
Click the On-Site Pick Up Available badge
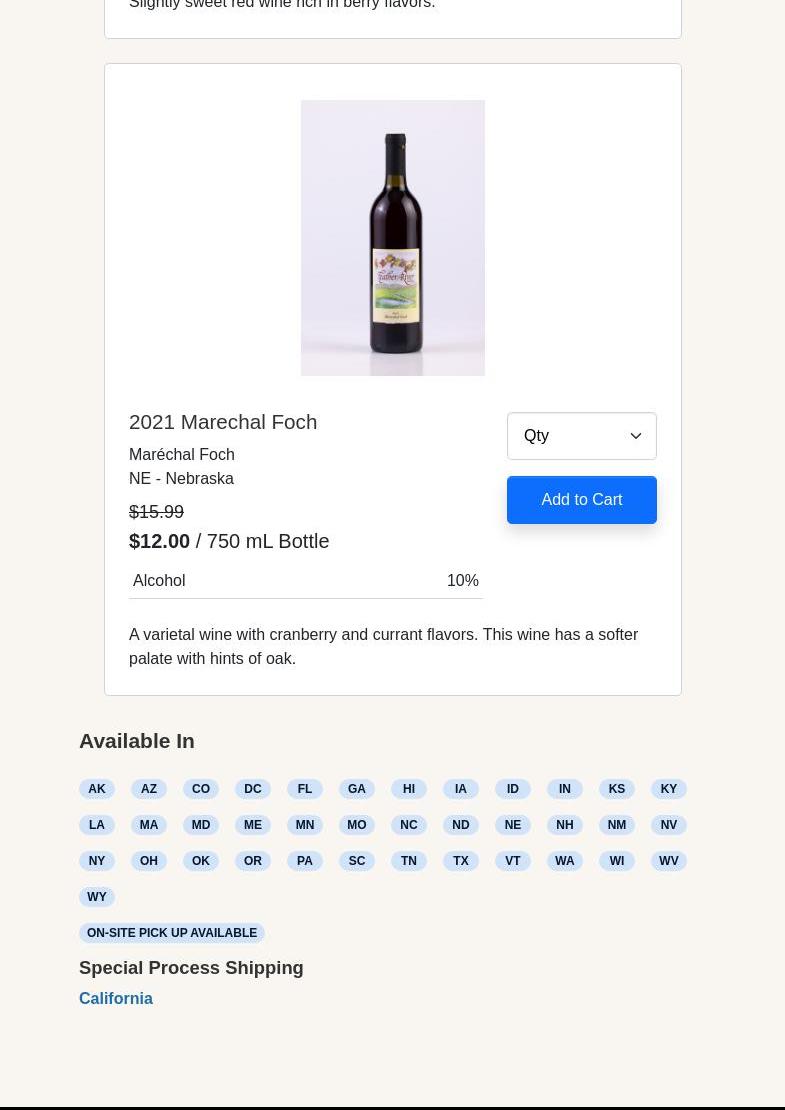coord(172,933)
